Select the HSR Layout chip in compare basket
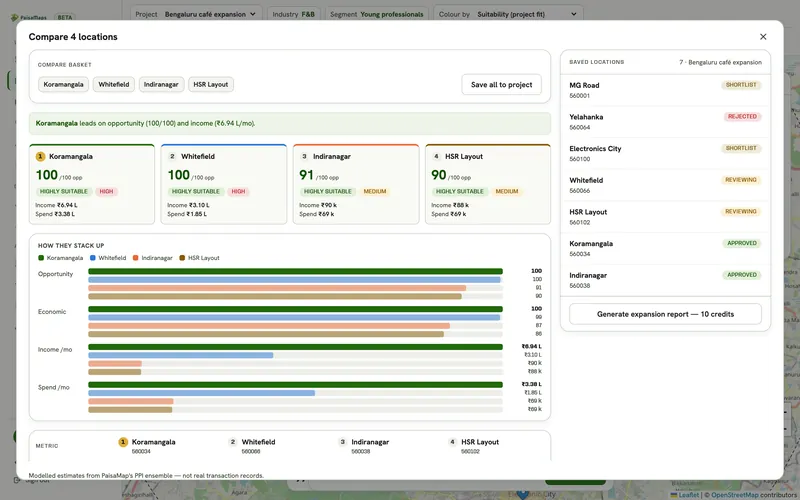 (x=211, y=85)
